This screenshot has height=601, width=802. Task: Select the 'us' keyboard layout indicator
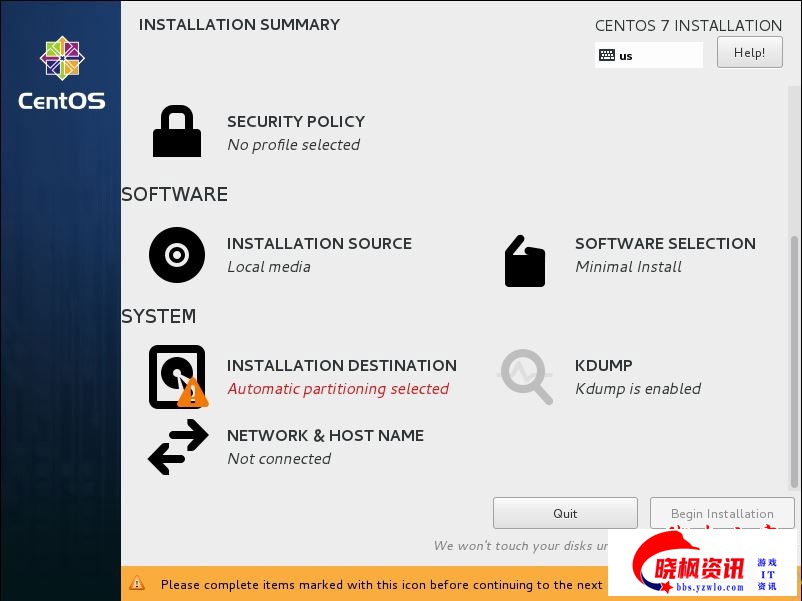pos(626,56)
